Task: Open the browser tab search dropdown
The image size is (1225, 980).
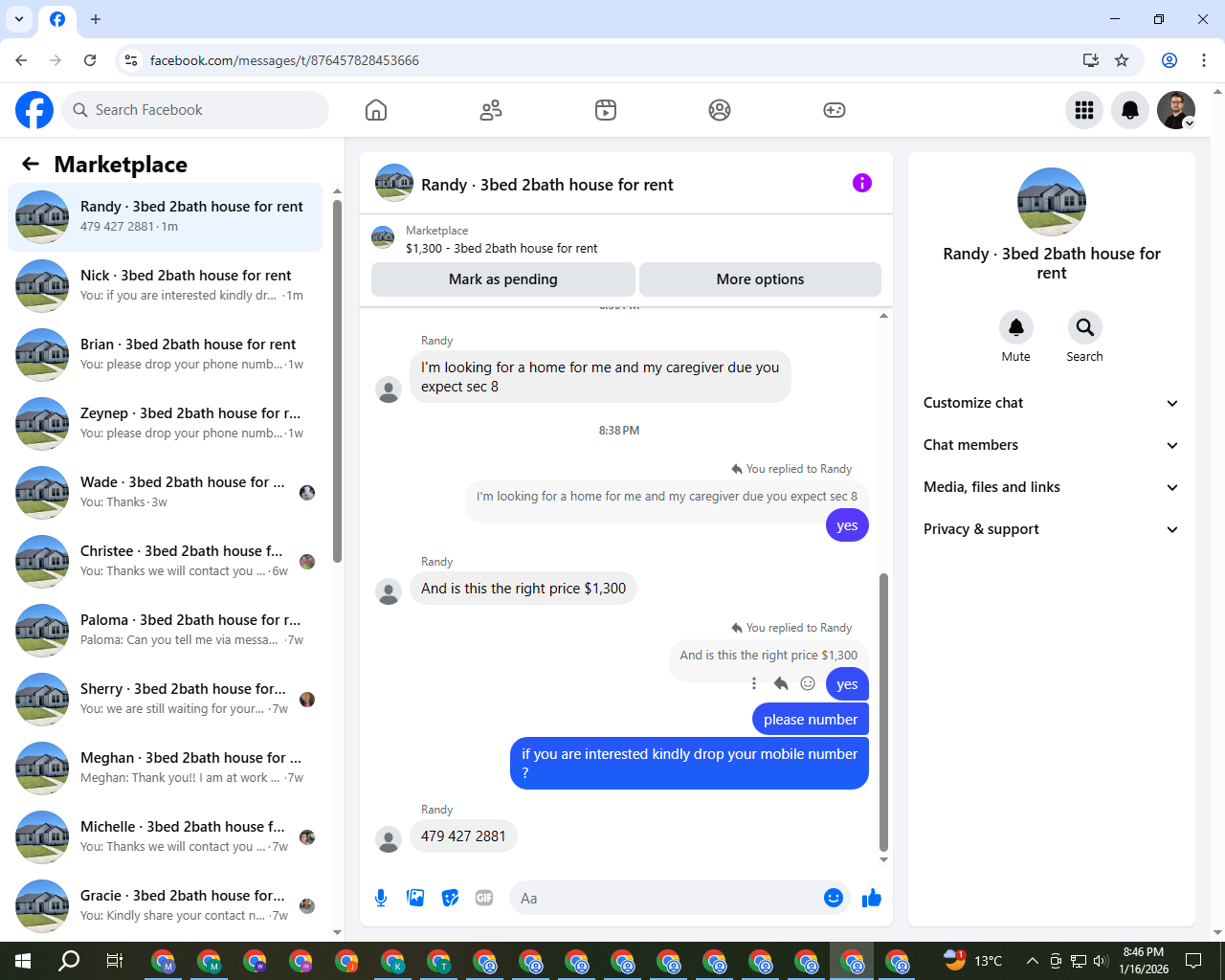Action: (x=19, y=19)
